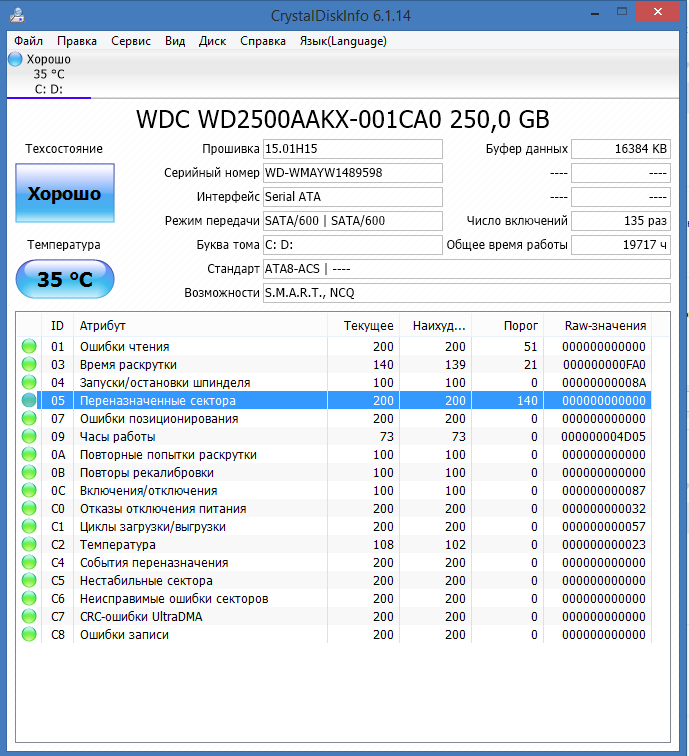Click the Прошивка field 15.01H15
Viewport: 689px width, 756px height.
[x=352, y=149]
